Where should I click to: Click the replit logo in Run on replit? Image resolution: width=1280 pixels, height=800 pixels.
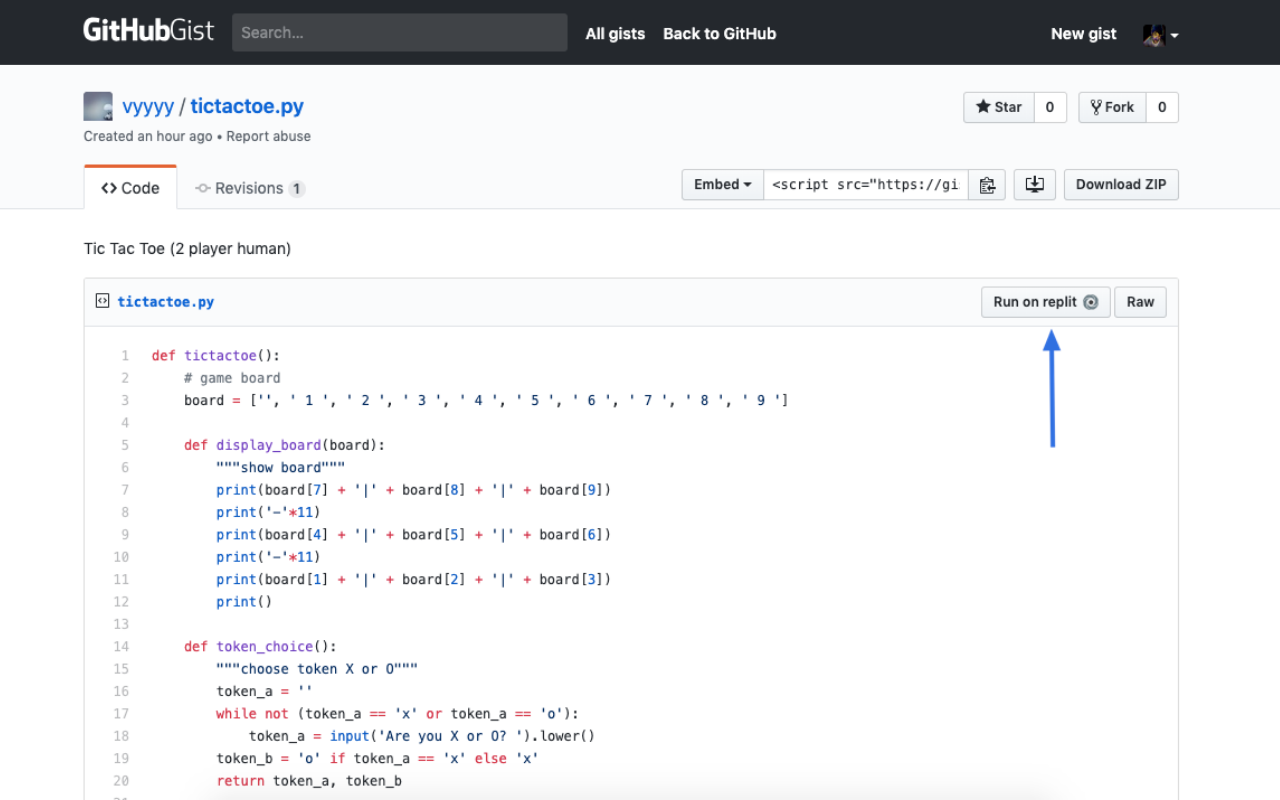coord(1092,301)
